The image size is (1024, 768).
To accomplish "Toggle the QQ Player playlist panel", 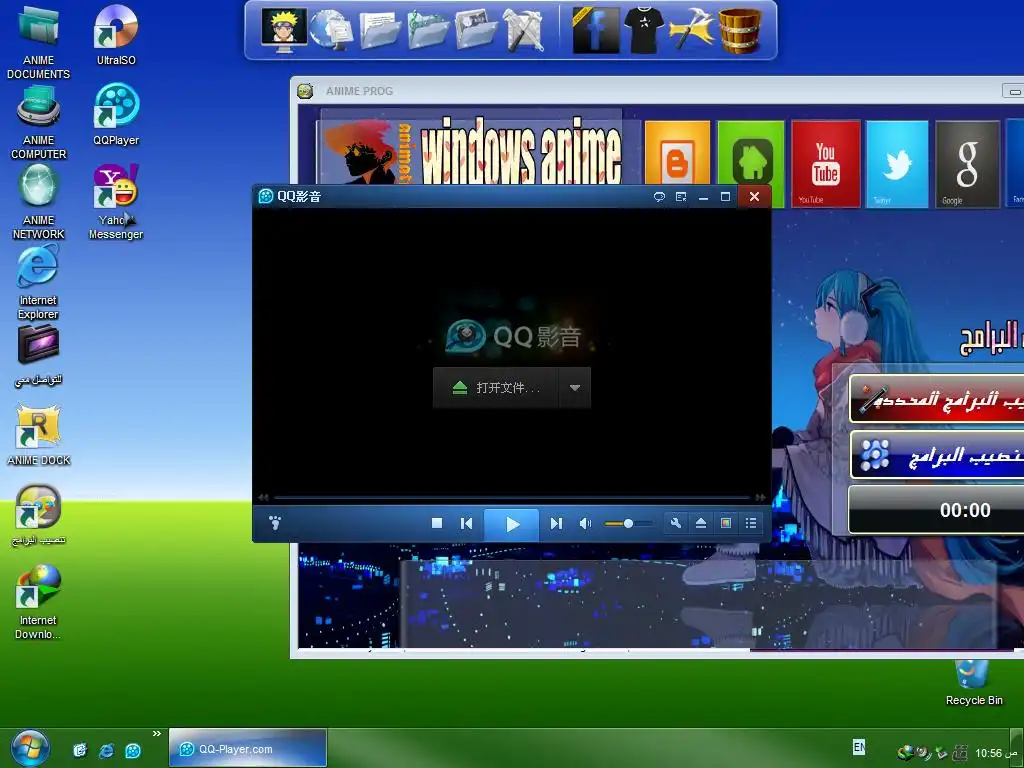I will (x=751, y=523).
